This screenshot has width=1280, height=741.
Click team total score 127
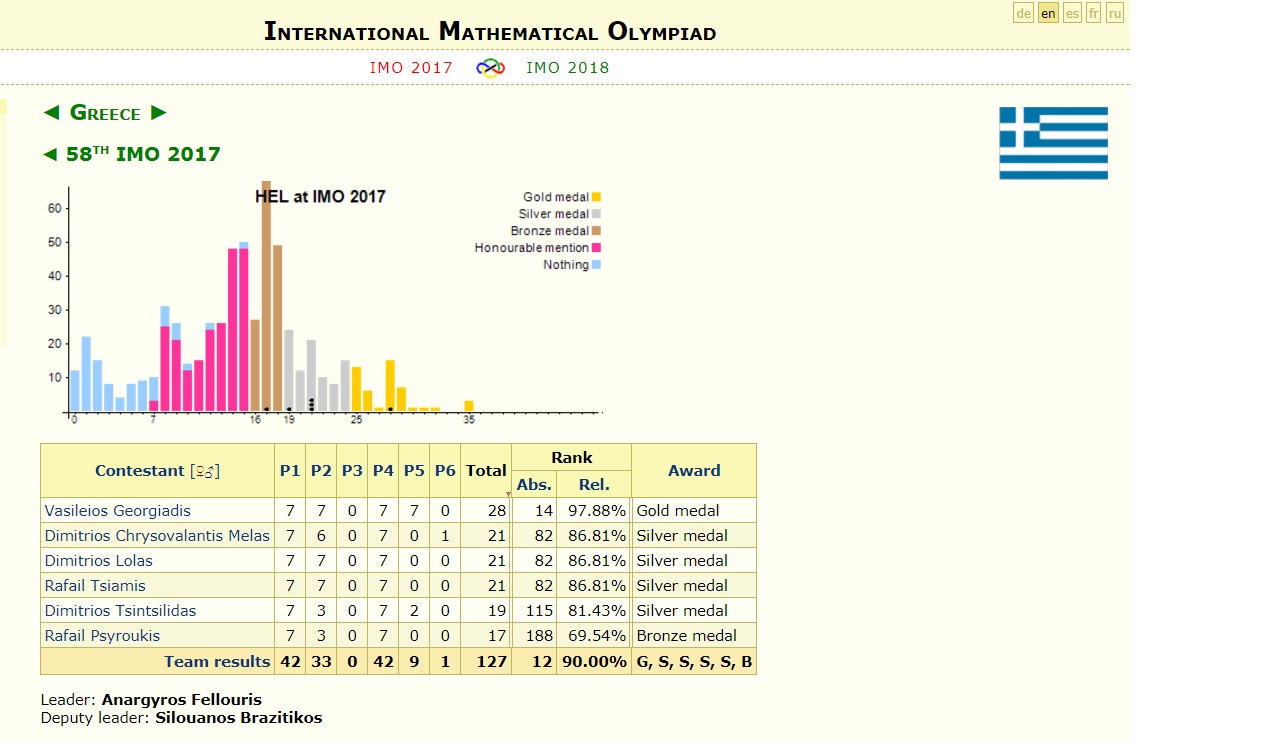tap(486, 662)
